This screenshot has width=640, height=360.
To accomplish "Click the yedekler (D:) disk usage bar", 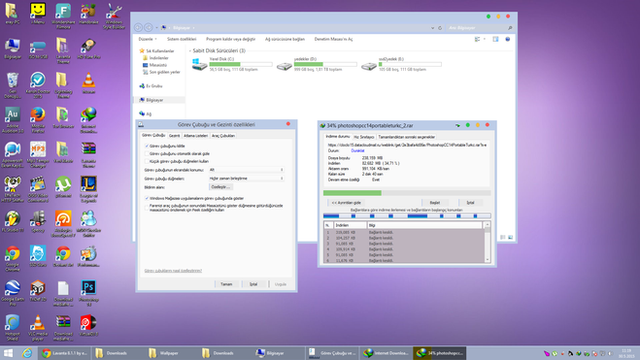I will (325, 64).
